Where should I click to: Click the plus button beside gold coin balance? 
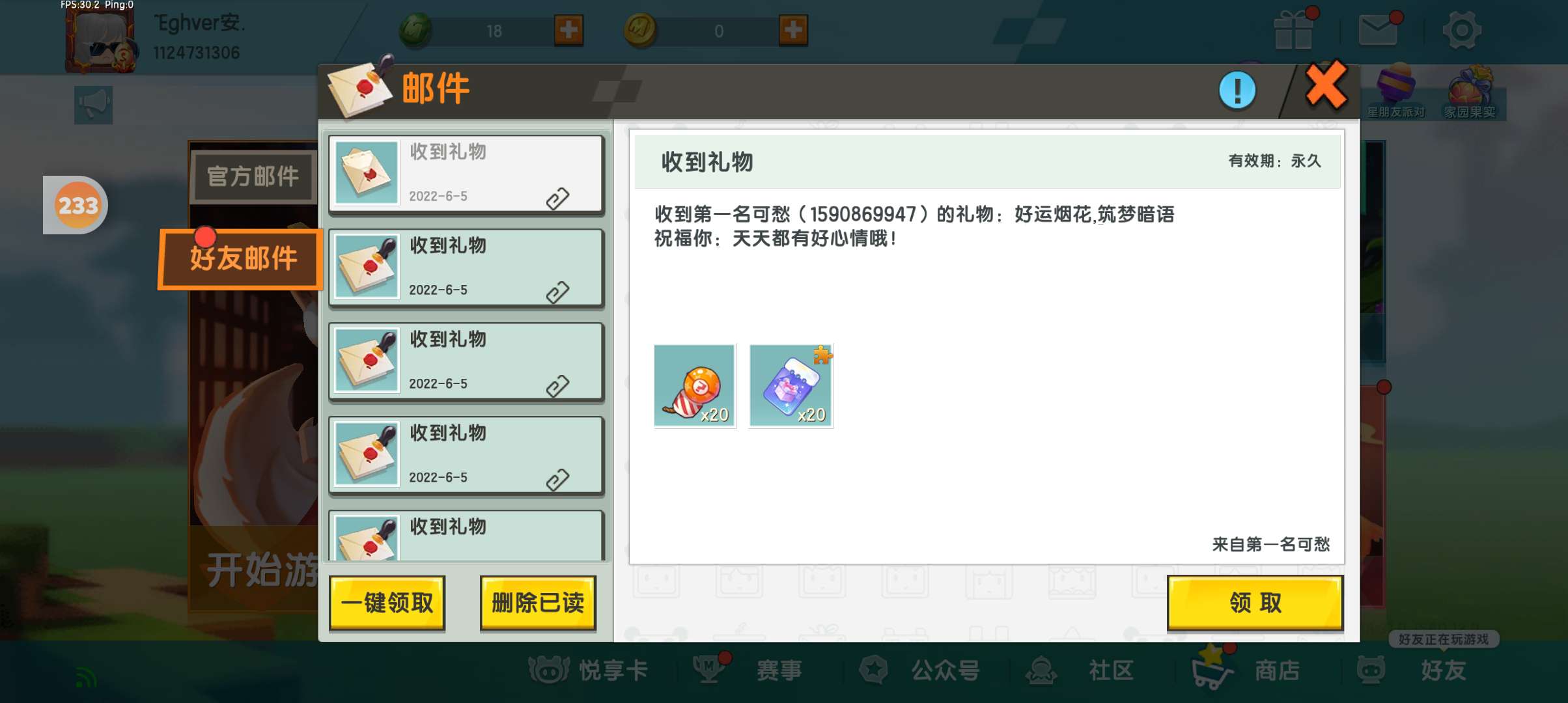pos(793,30)
